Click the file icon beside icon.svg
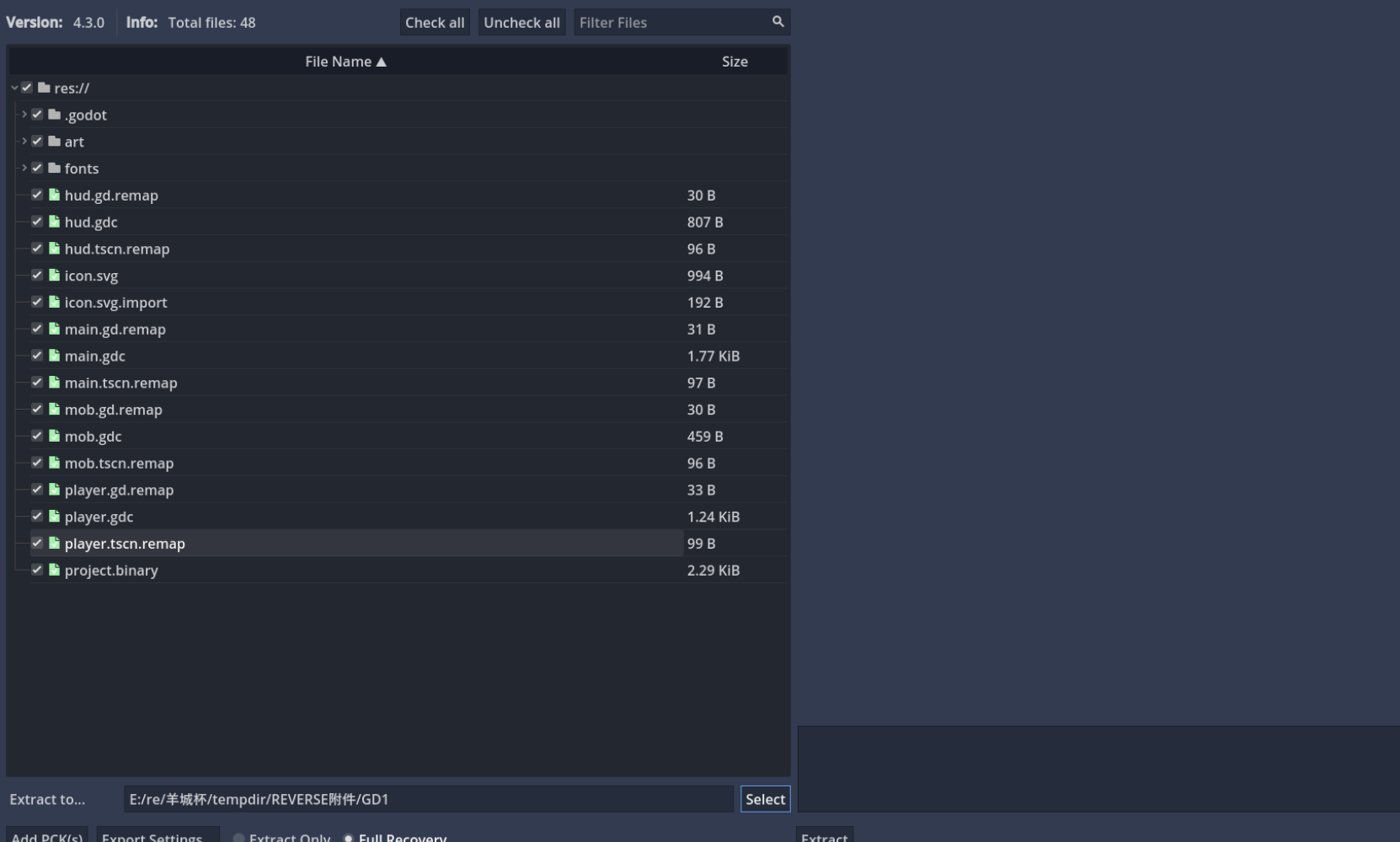1400x842 pixels. (55, 276)
